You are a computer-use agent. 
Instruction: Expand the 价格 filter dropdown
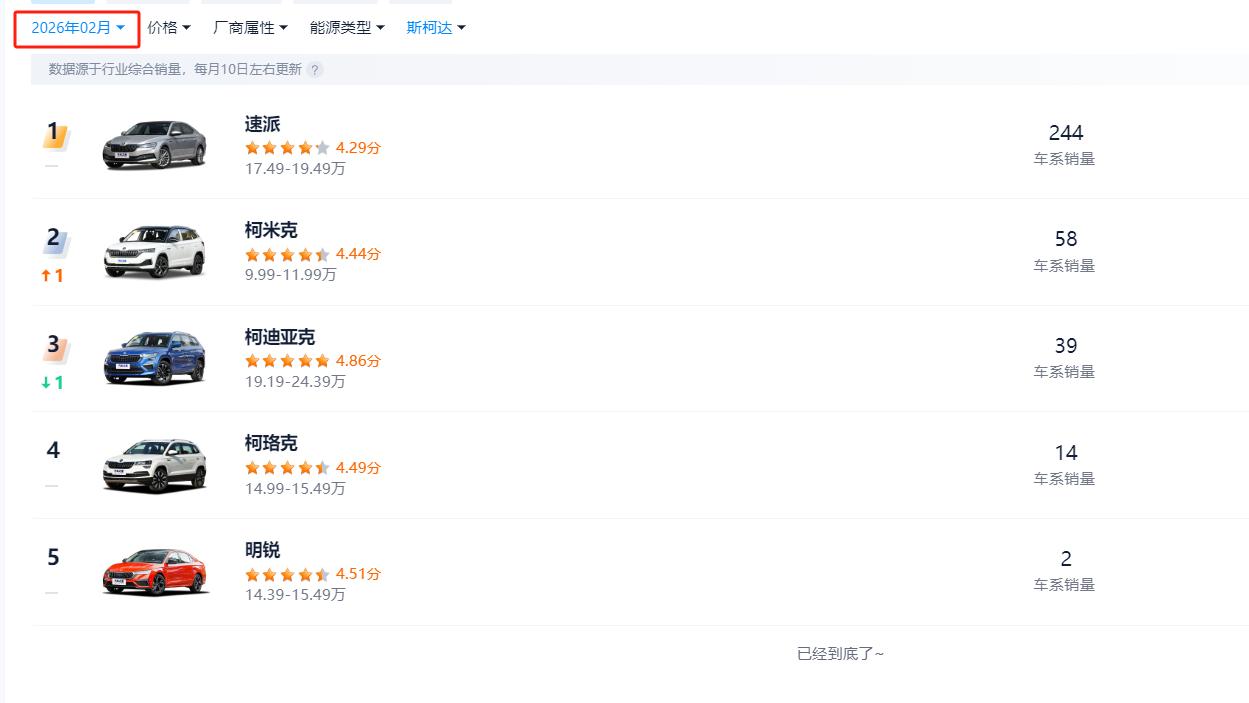click(x=169, y=28)
